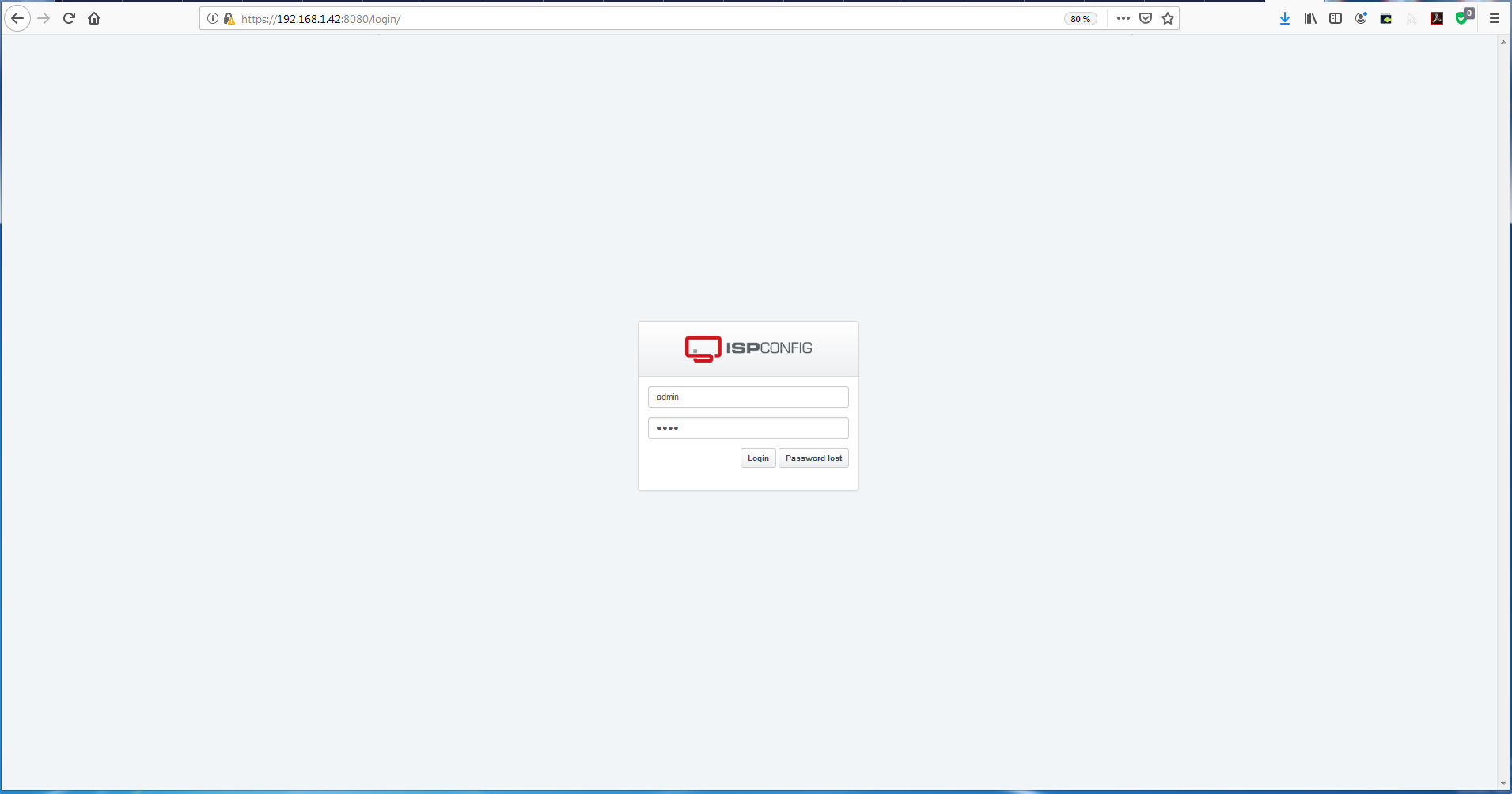Bookmark this page with the star icon
The width and height of the screenshot is (1512, 794).
[x=1168, y=18]
